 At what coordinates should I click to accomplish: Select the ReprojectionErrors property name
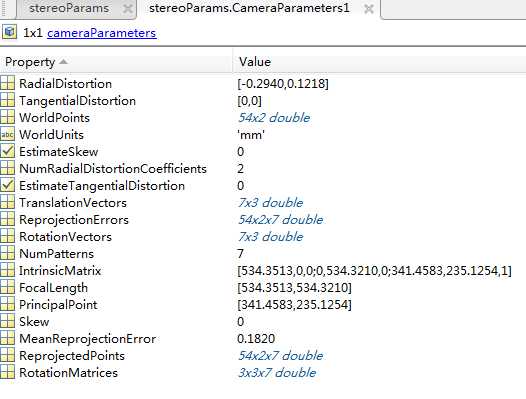(74, 220)
